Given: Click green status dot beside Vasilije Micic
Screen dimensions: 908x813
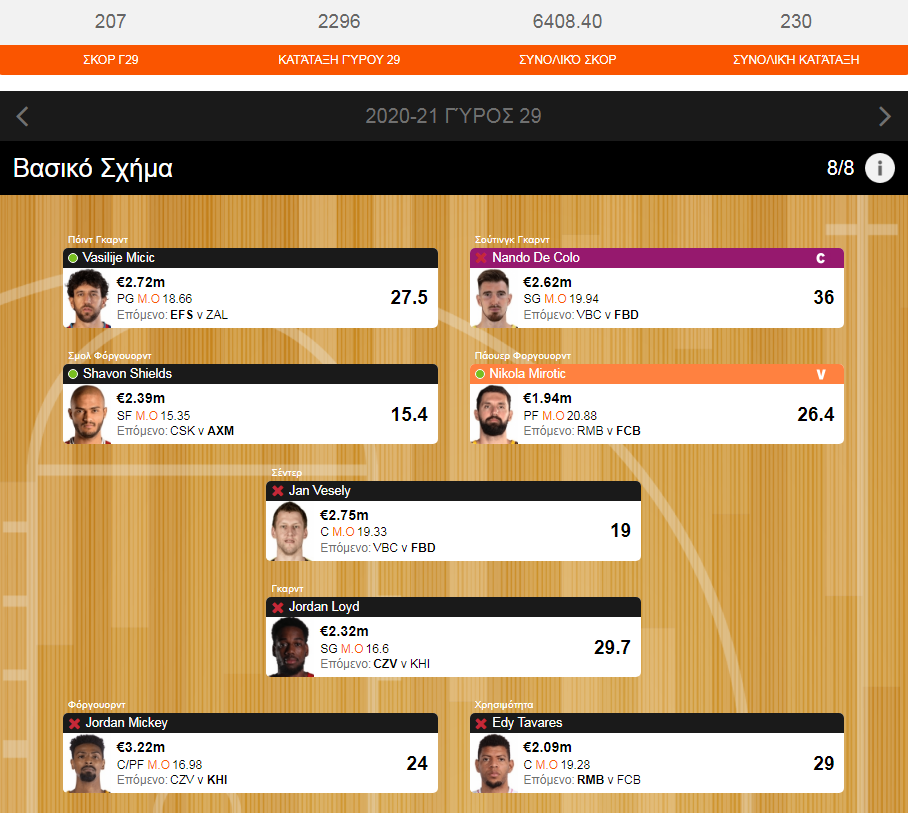Looking at the screenshot, I should (x=73, y=258).
